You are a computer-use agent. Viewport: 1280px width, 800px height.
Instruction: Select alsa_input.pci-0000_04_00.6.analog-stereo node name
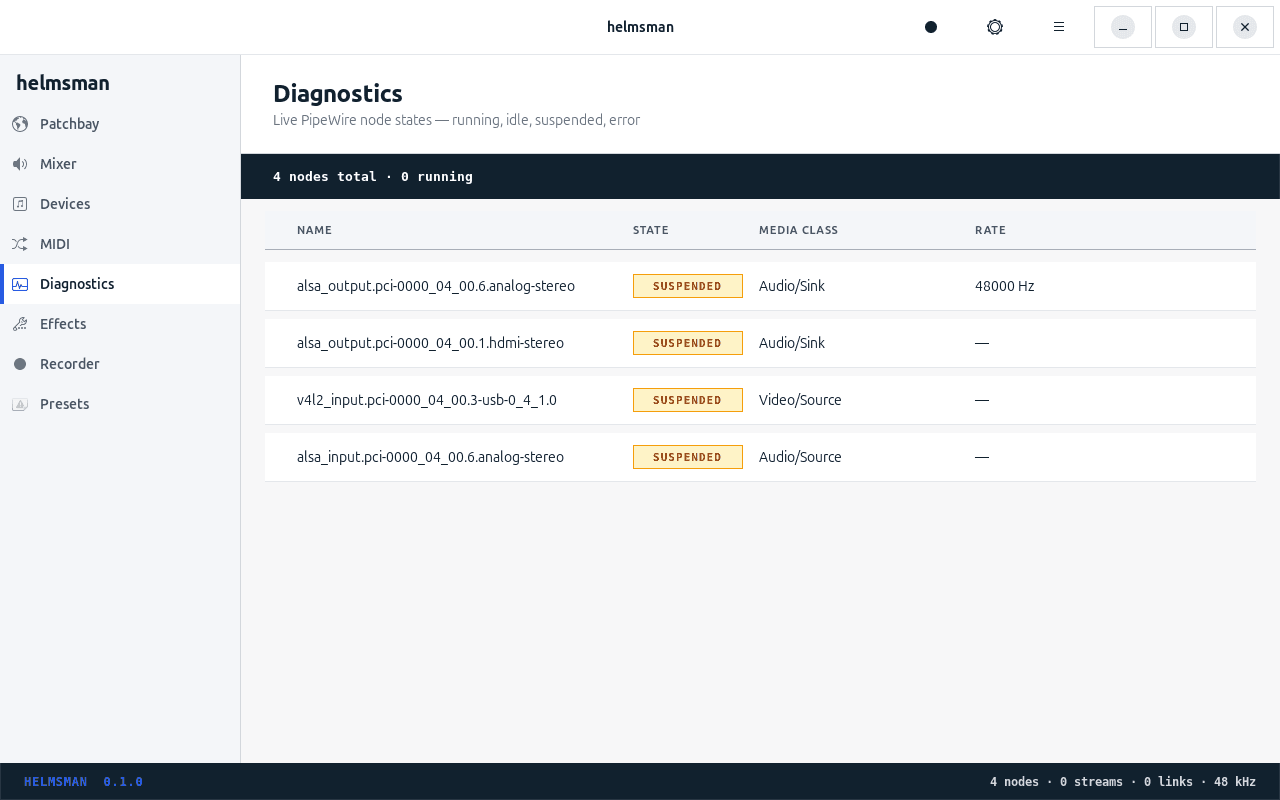pos(430,457)
